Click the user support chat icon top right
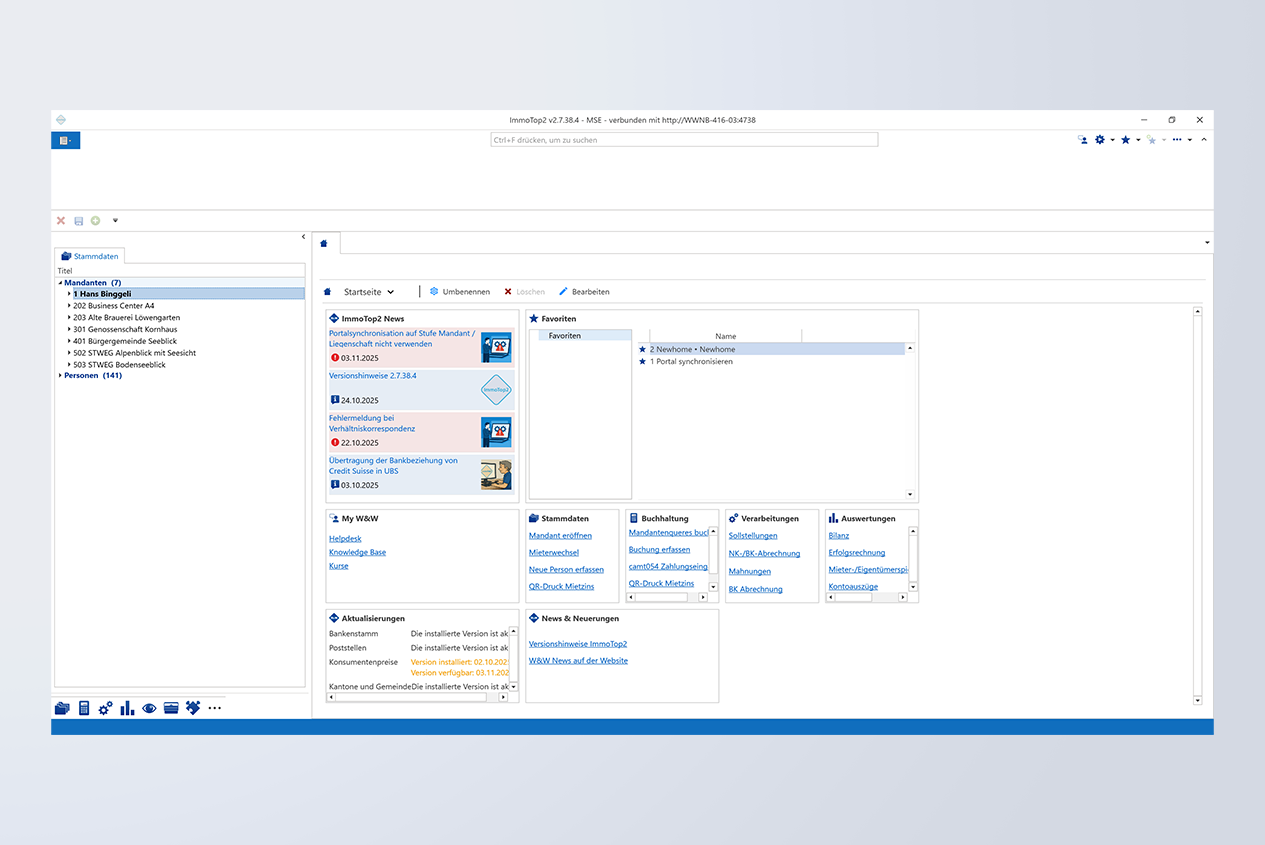This screenshot has width=1265, height=845. tap(1083, 140)
